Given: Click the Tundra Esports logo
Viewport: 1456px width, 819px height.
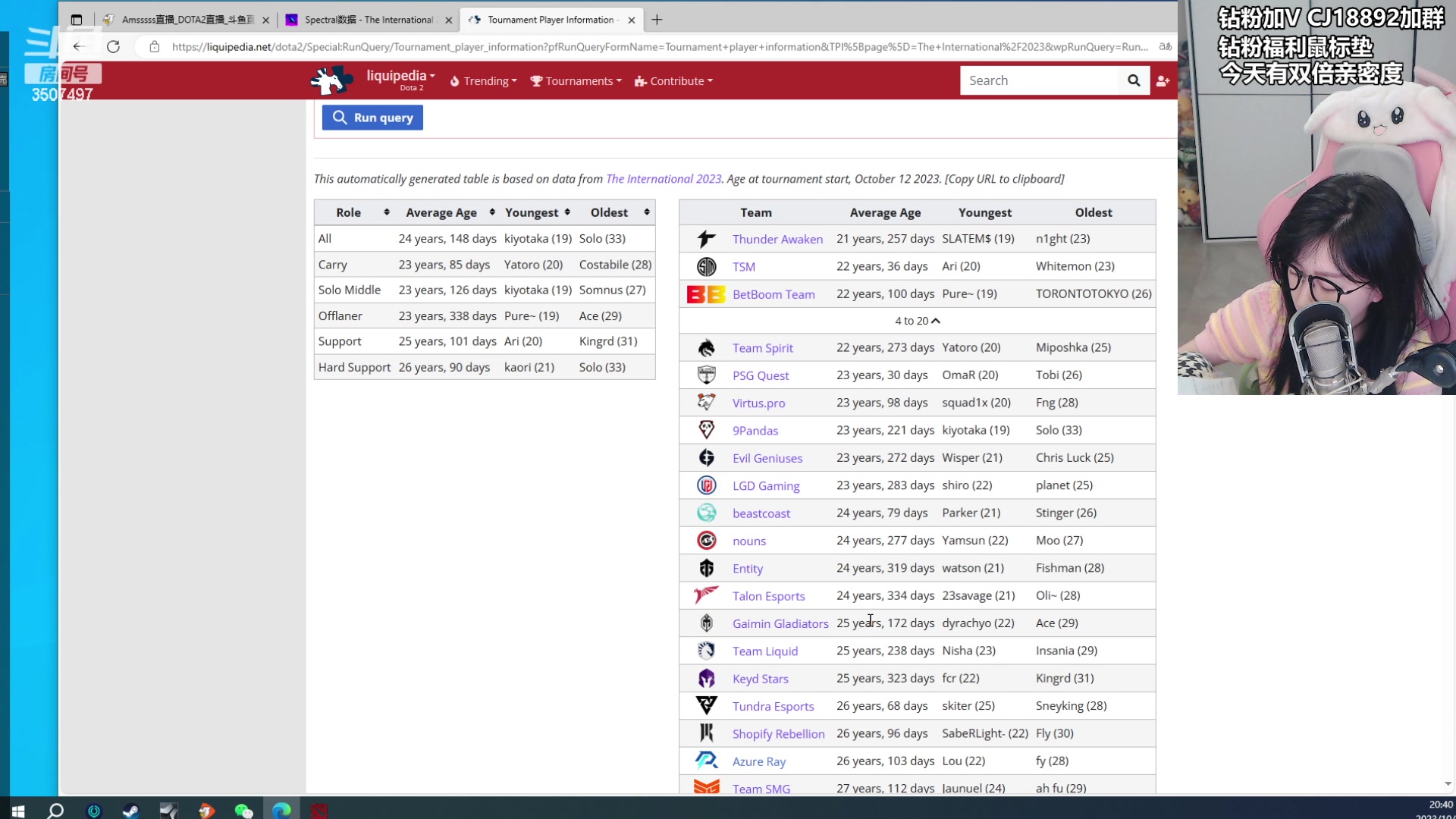Looking at the screenshot, I should pyautogui.click(x=706, y=706).
